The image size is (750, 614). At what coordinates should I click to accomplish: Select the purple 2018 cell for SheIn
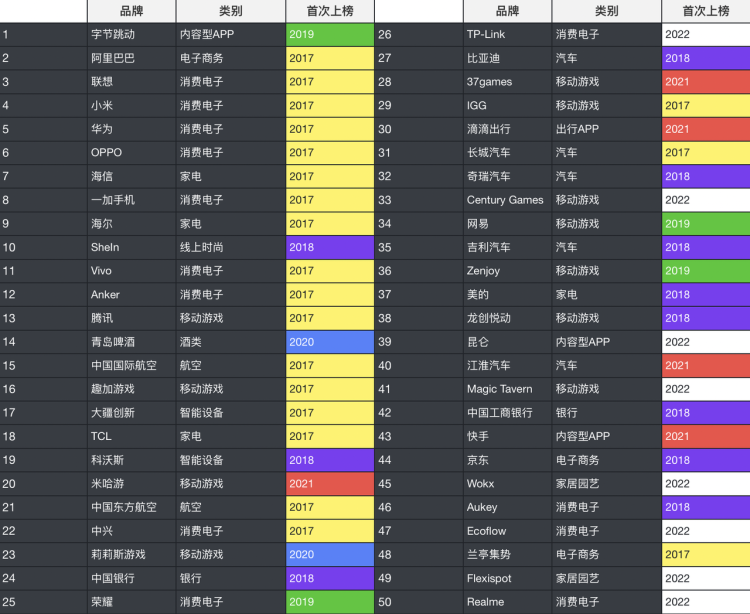pyautogui.click(x=330, y=247)
